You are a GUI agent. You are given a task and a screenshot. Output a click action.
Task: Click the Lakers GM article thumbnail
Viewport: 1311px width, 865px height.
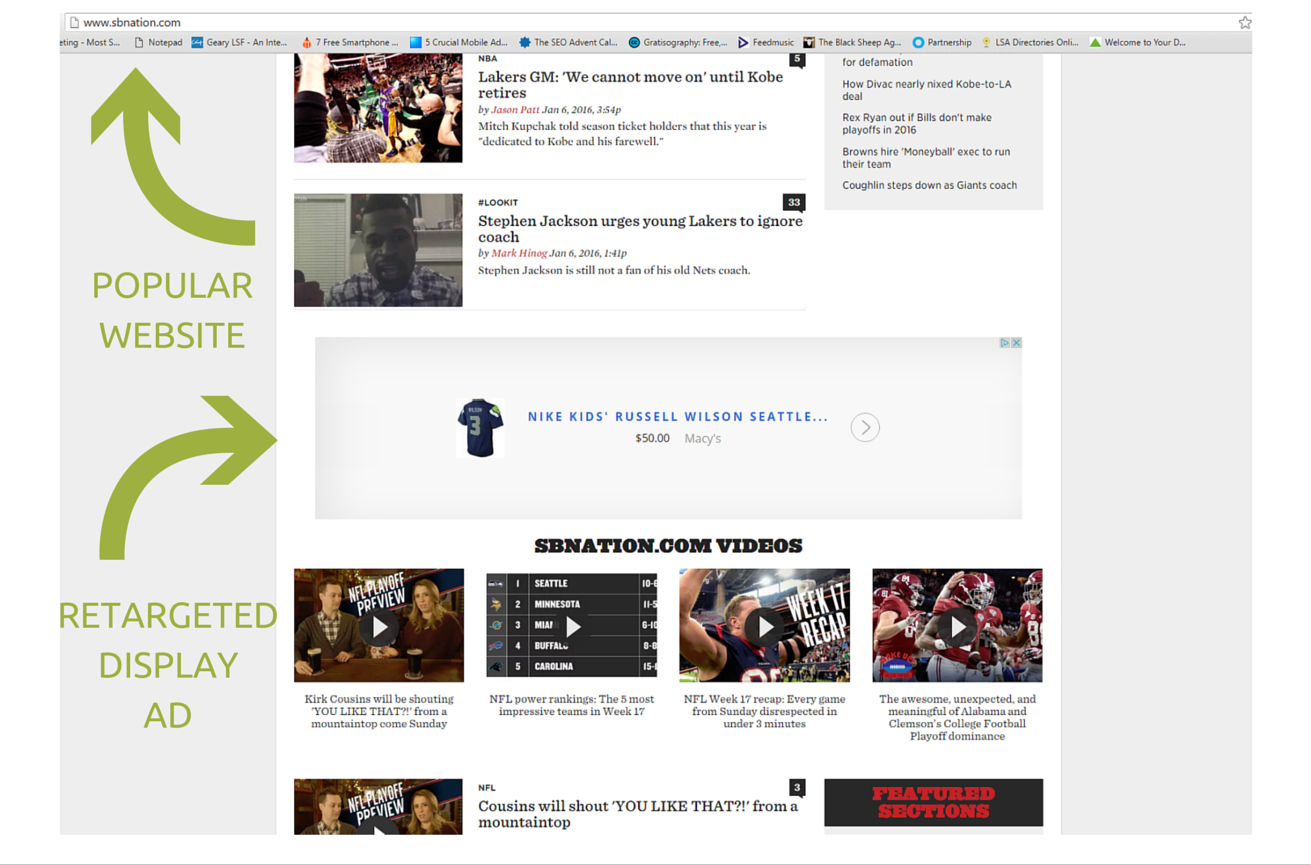[x=378, y=108]
